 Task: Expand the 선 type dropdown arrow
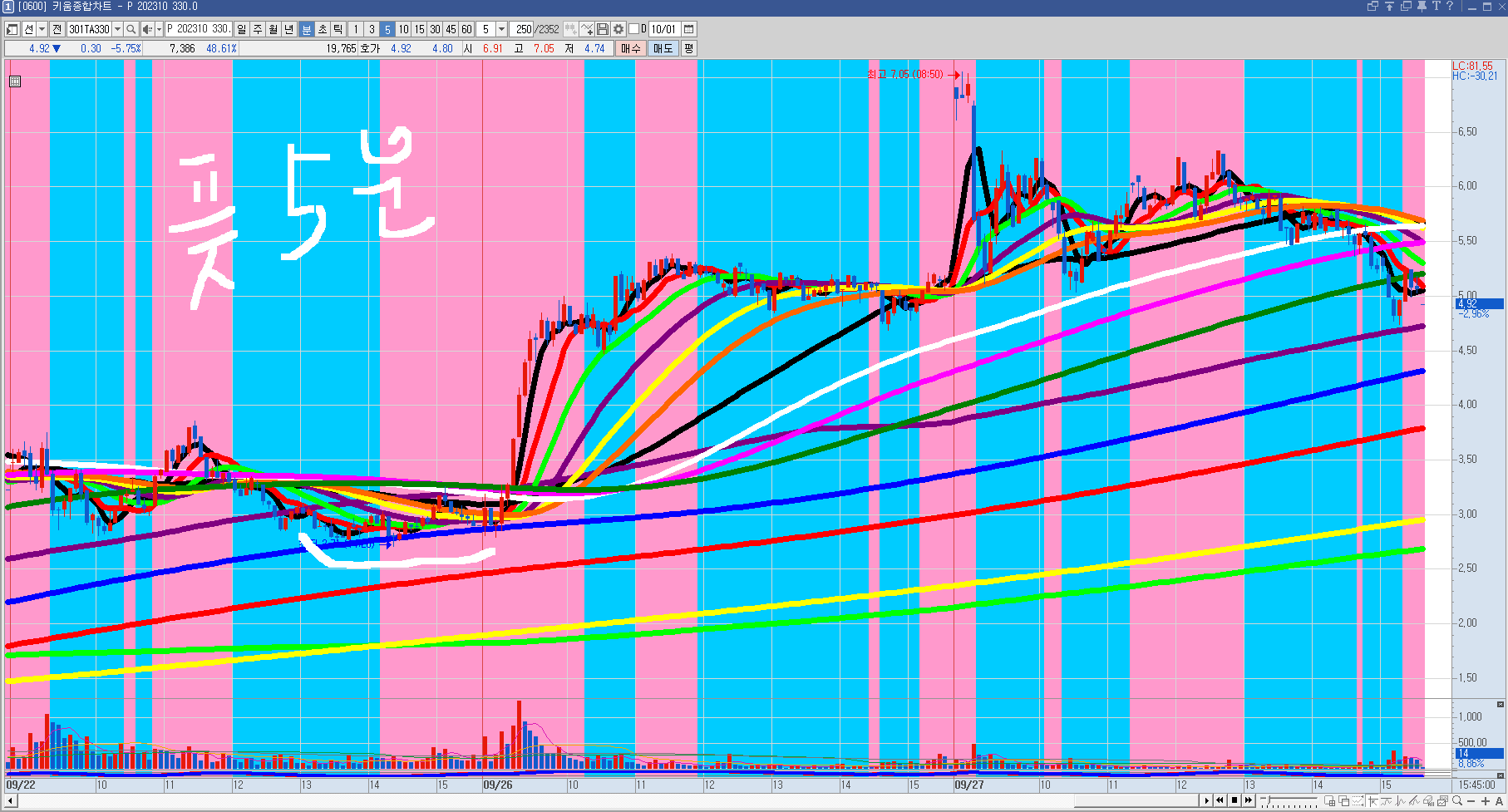point(42,29)
